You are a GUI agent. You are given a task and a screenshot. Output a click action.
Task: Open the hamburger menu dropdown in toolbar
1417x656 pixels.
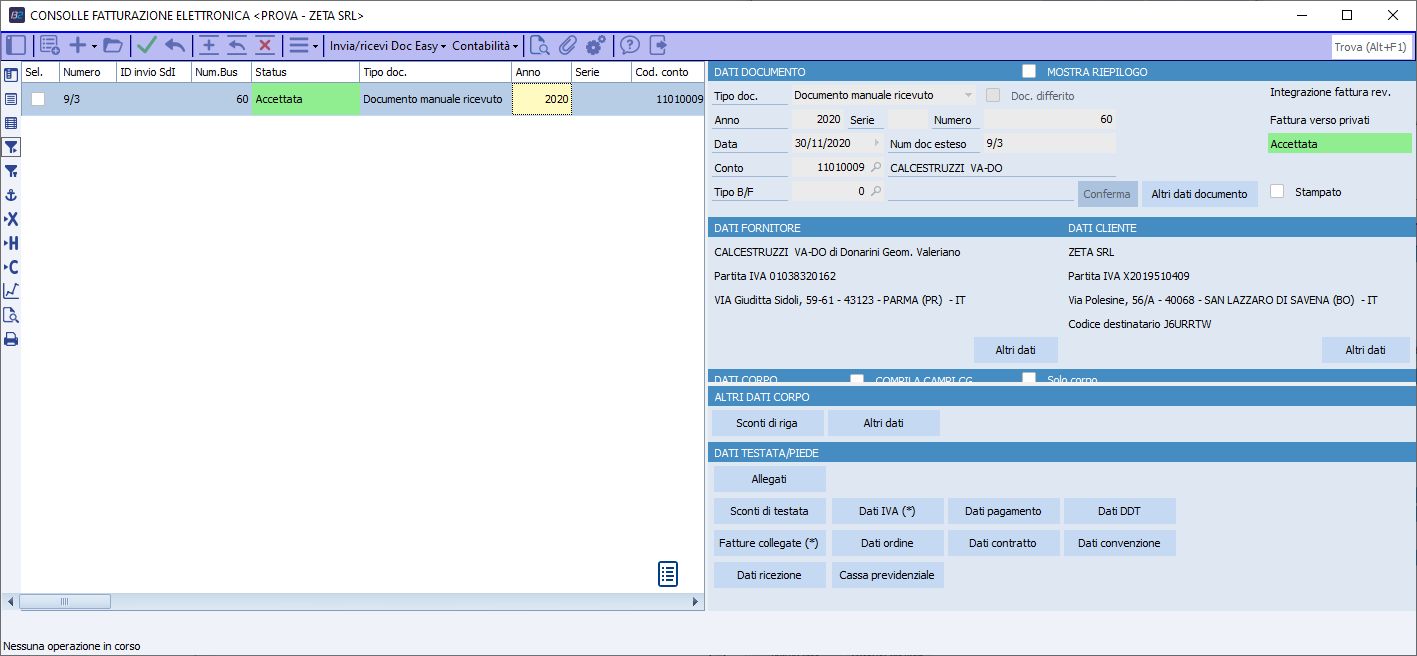(302, 45)
